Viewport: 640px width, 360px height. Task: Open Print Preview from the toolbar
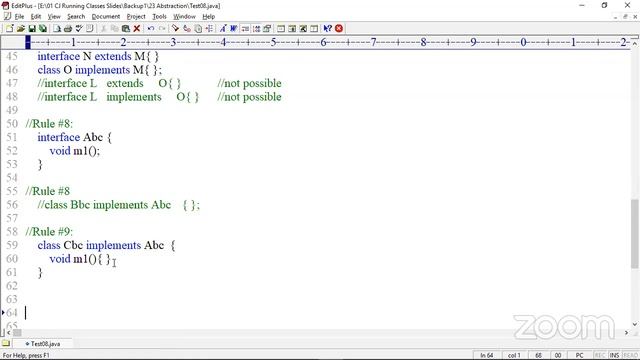[57, 28]
